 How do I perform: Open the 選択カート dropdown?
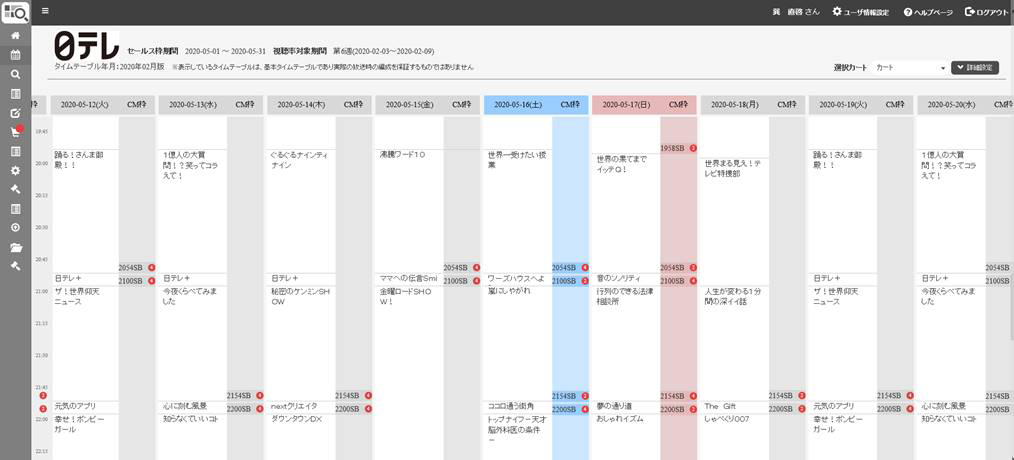[x=908, y=68]
